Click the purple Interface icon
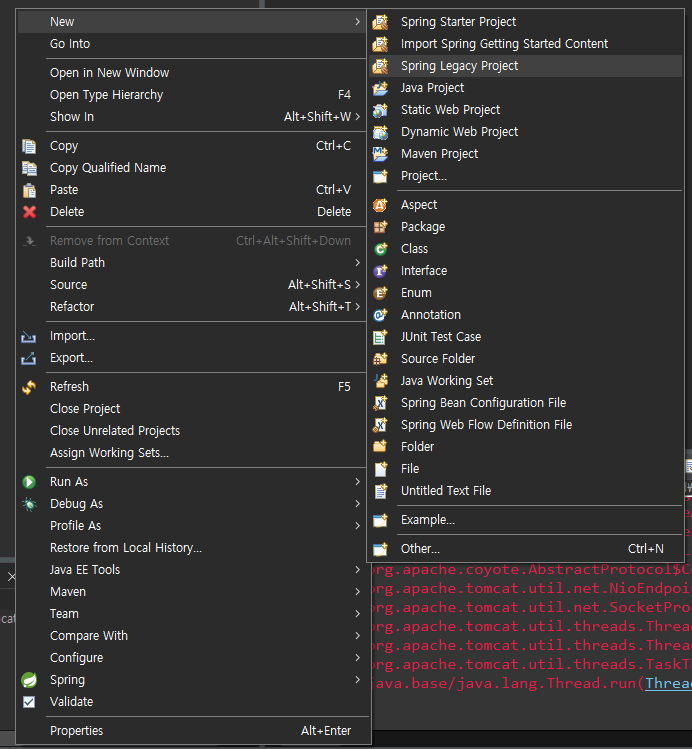 coord(380,271)
